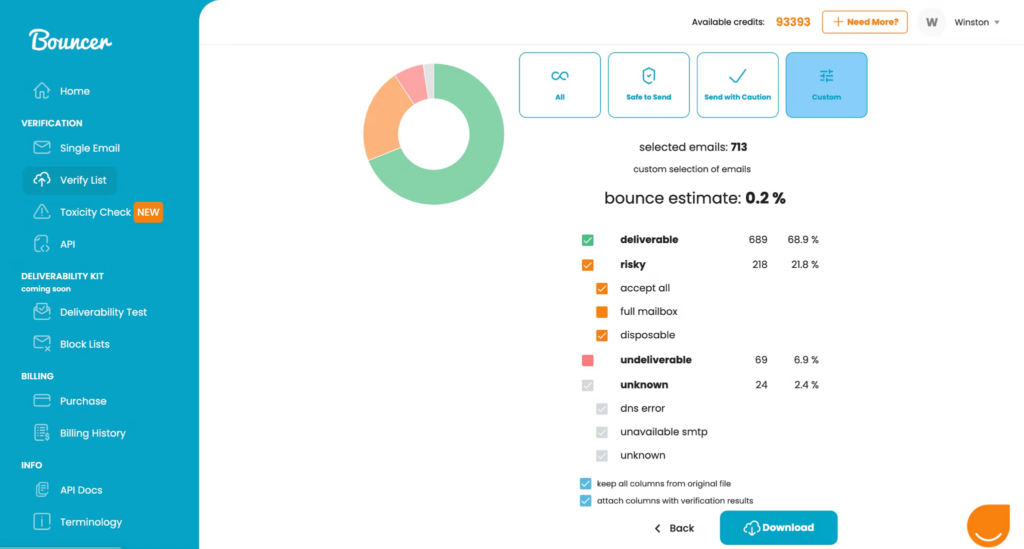
Task: Toggle the unknown sub-item checkbox
Action: [x=602, y=455]
